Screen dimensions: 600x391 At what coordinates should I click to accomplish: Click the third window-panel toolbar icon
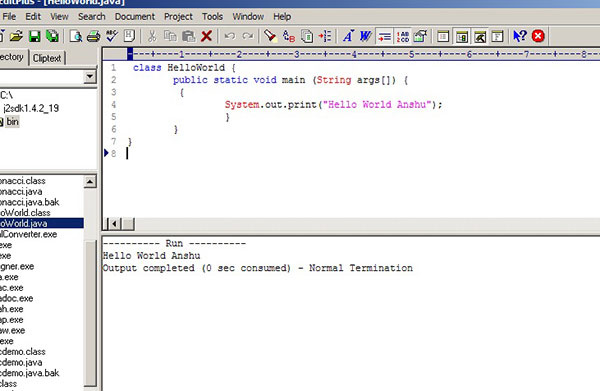480,36
